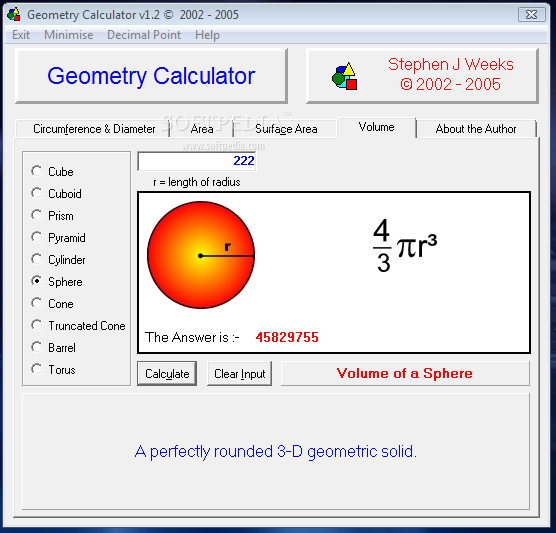Click the radius input field showing 222
This screenshot has height=533, width=556.
197,161
